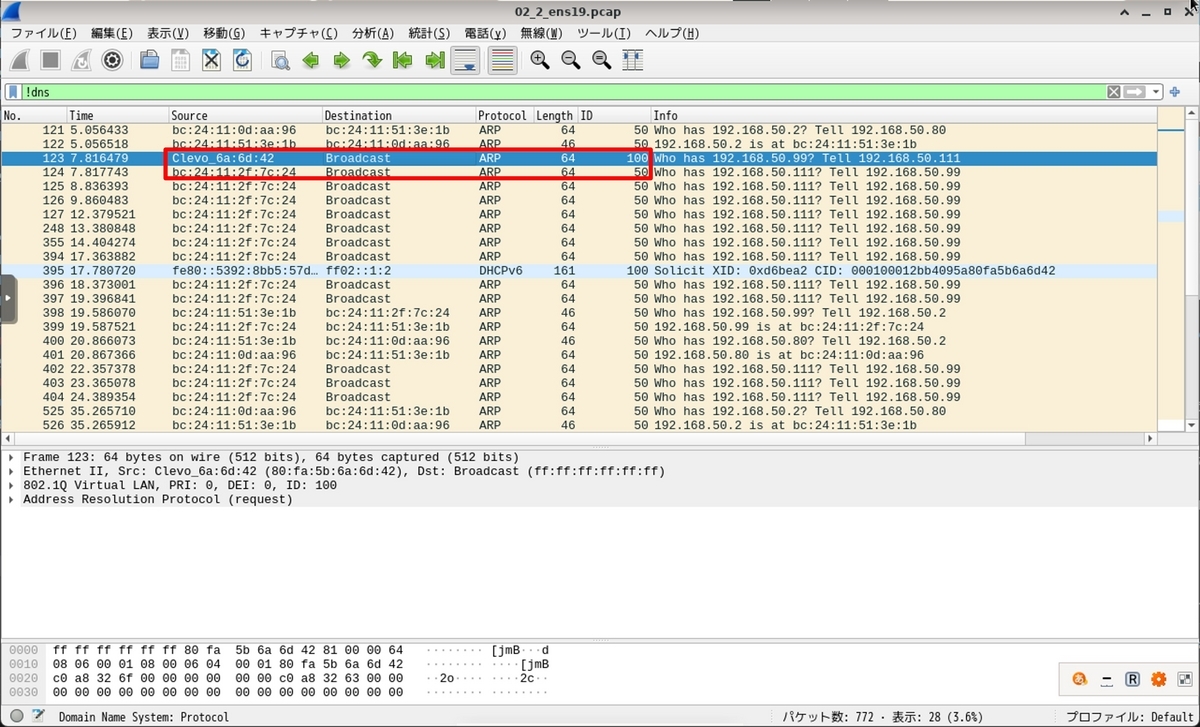Go back in packet history
This screenshot has height=727, width=1200.
(x=311, y=61)
